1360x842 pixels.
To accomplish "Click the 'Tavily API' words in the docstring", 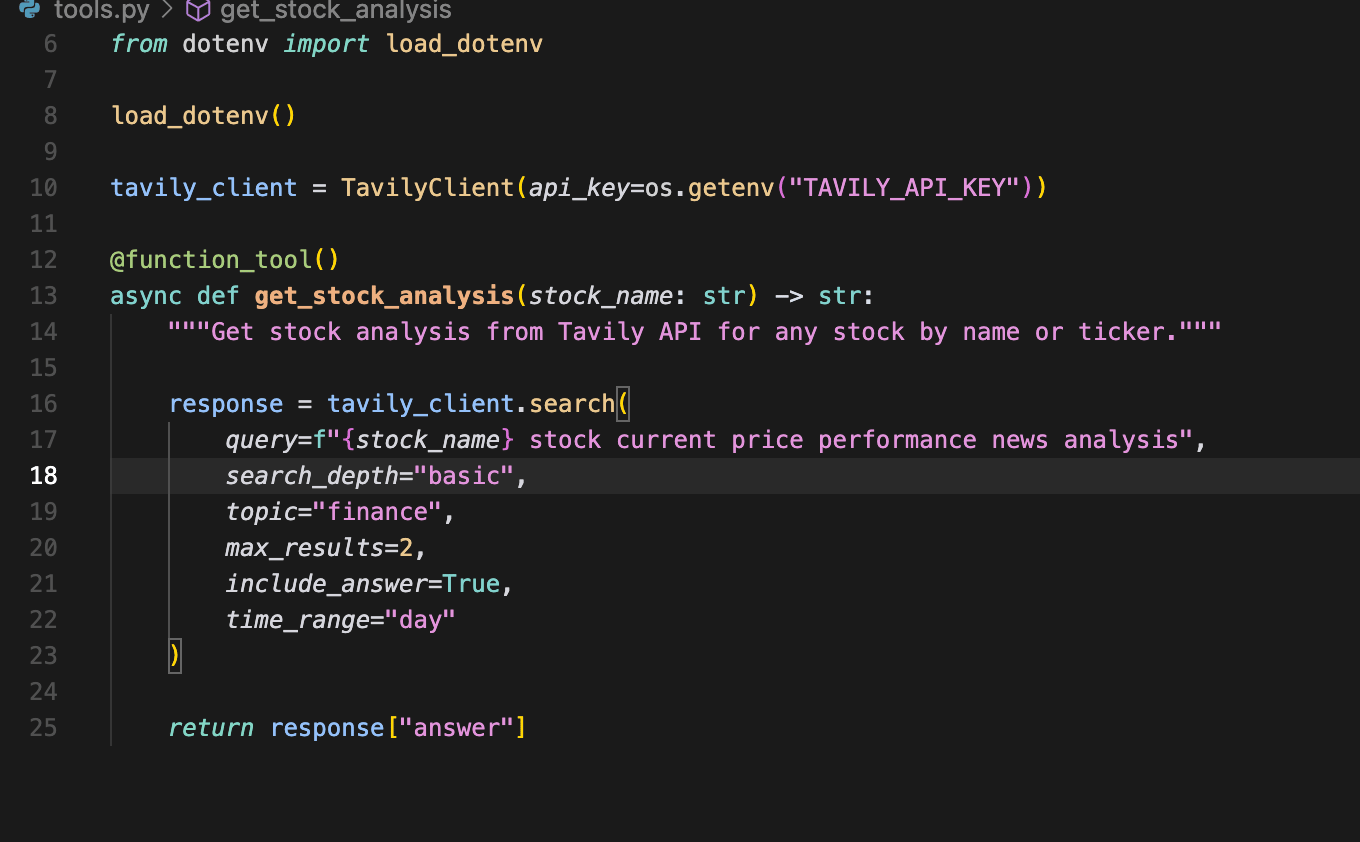I will click(629, 332).
